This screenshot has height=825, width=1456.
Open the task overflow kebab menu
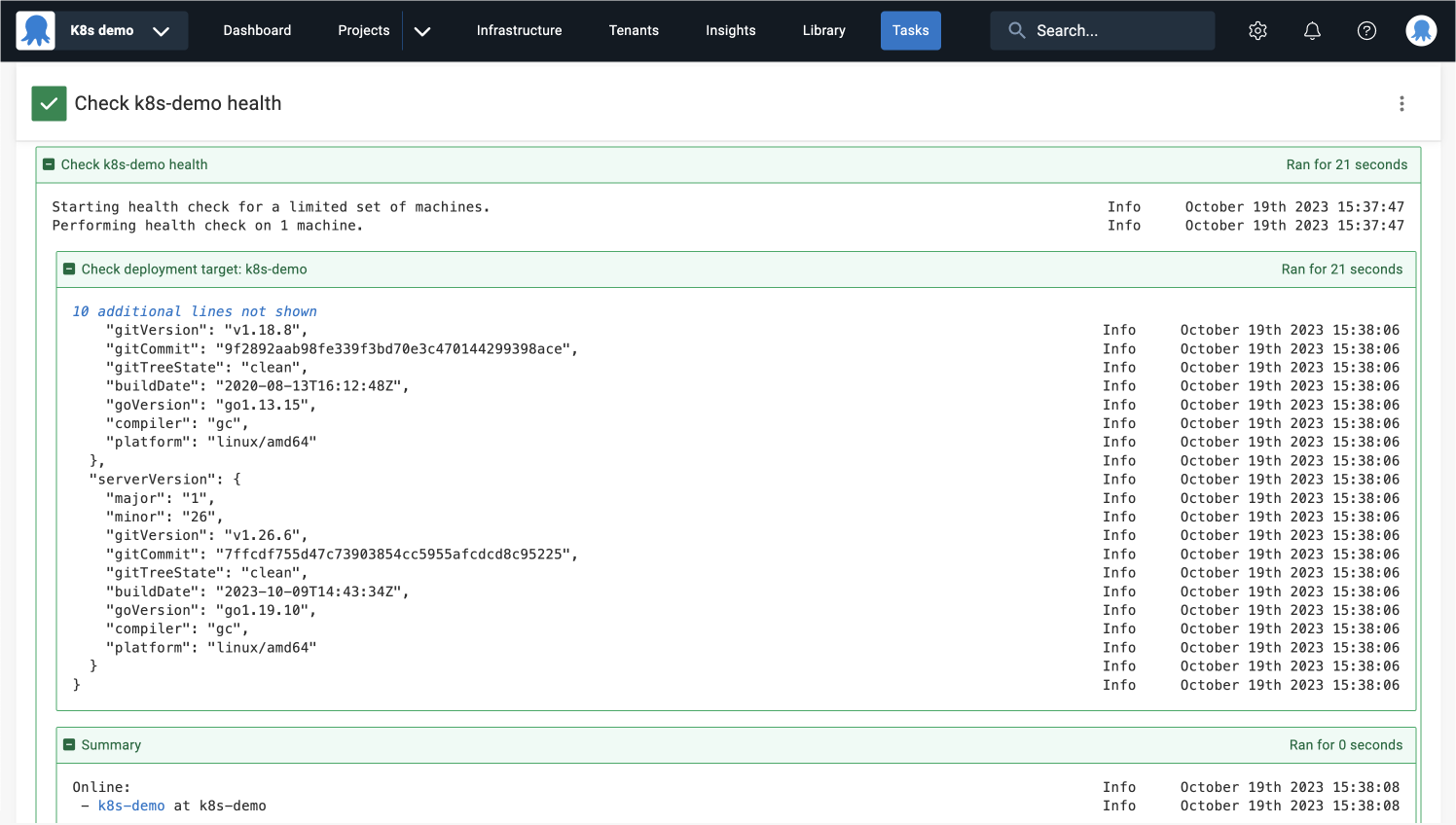tap(1401, 103)
